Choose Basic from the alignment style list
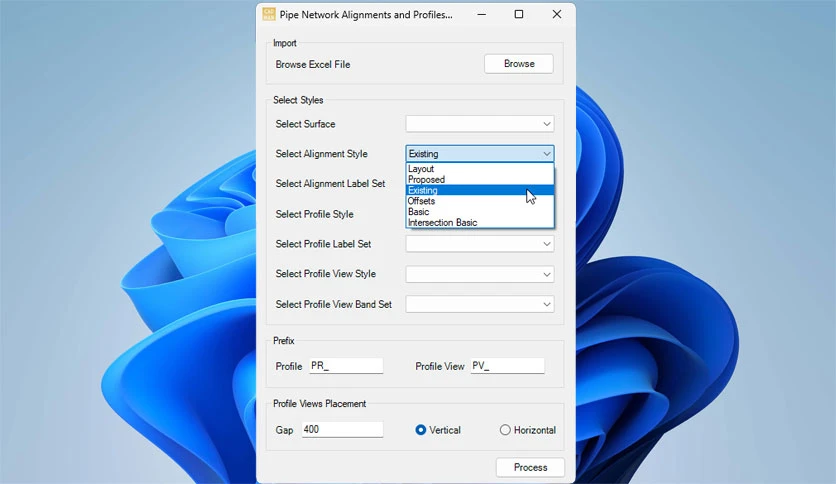The image size is (836, 484). pos(479,212)
